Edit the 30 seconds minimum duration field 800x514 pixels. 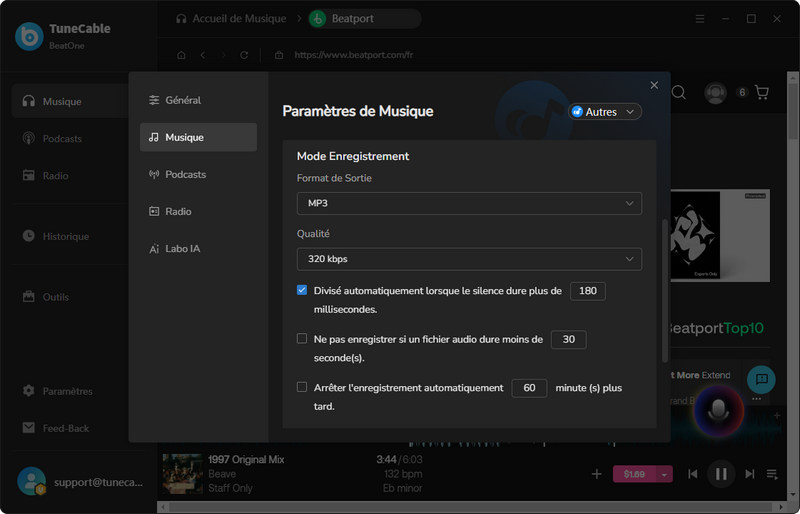[569, 339]
